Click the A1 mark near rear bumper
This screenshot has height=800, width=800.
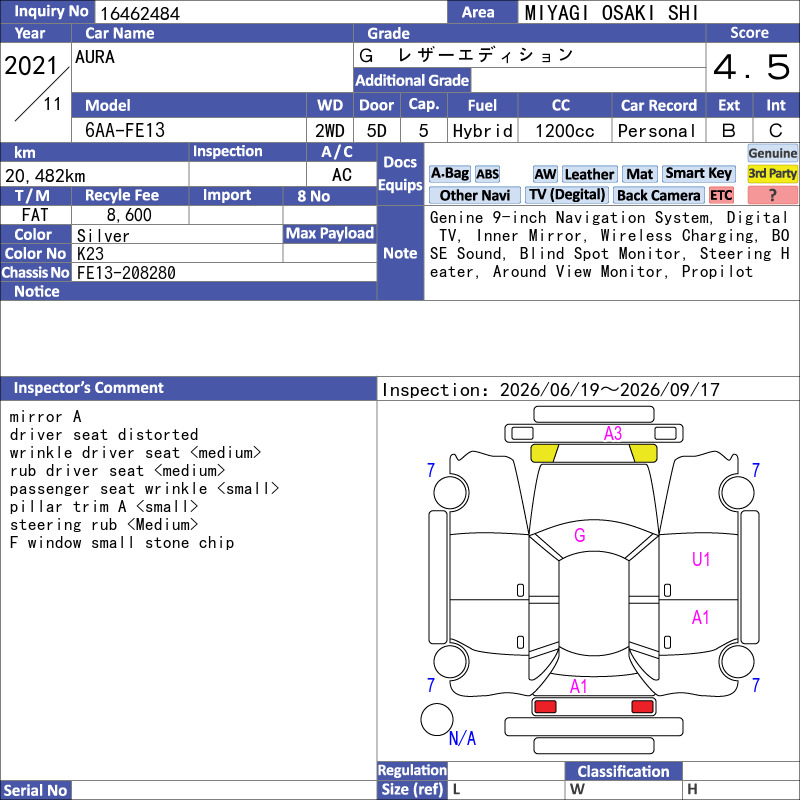tap(578, 687)
